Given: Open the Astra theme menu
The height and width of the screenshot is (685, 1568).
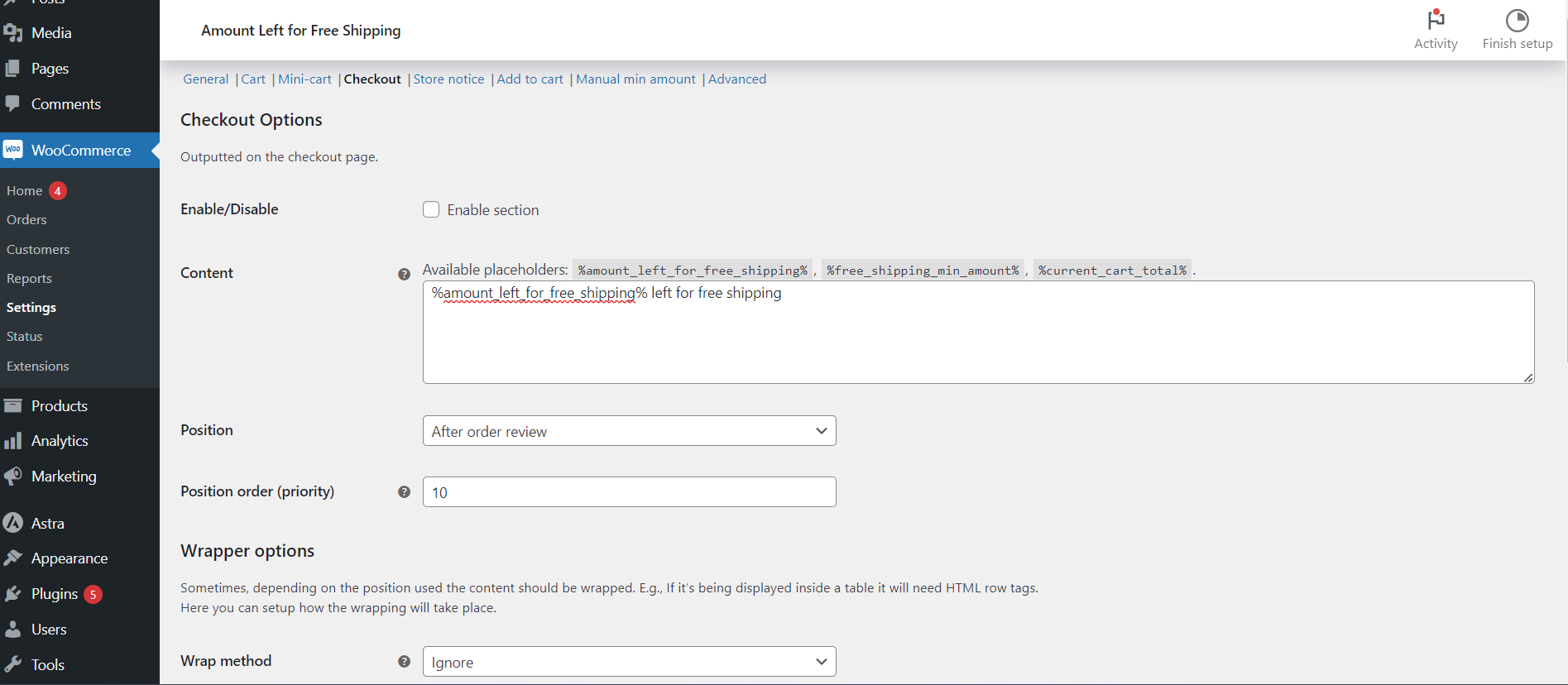Looking at the screenshot, I should point(47,524).
